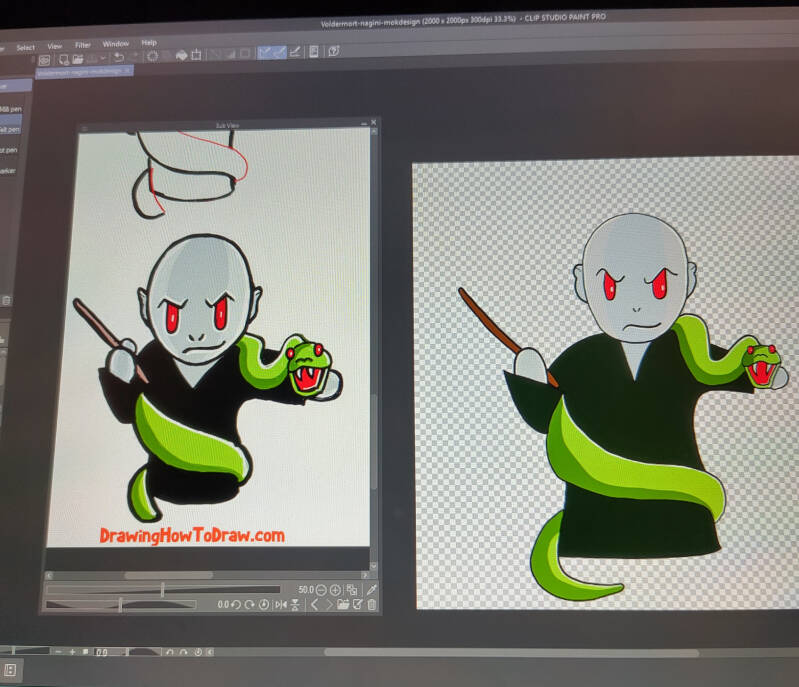Click the Clear (dotted circle) icon
Screen dimensions: 799x687
point(152,56)
